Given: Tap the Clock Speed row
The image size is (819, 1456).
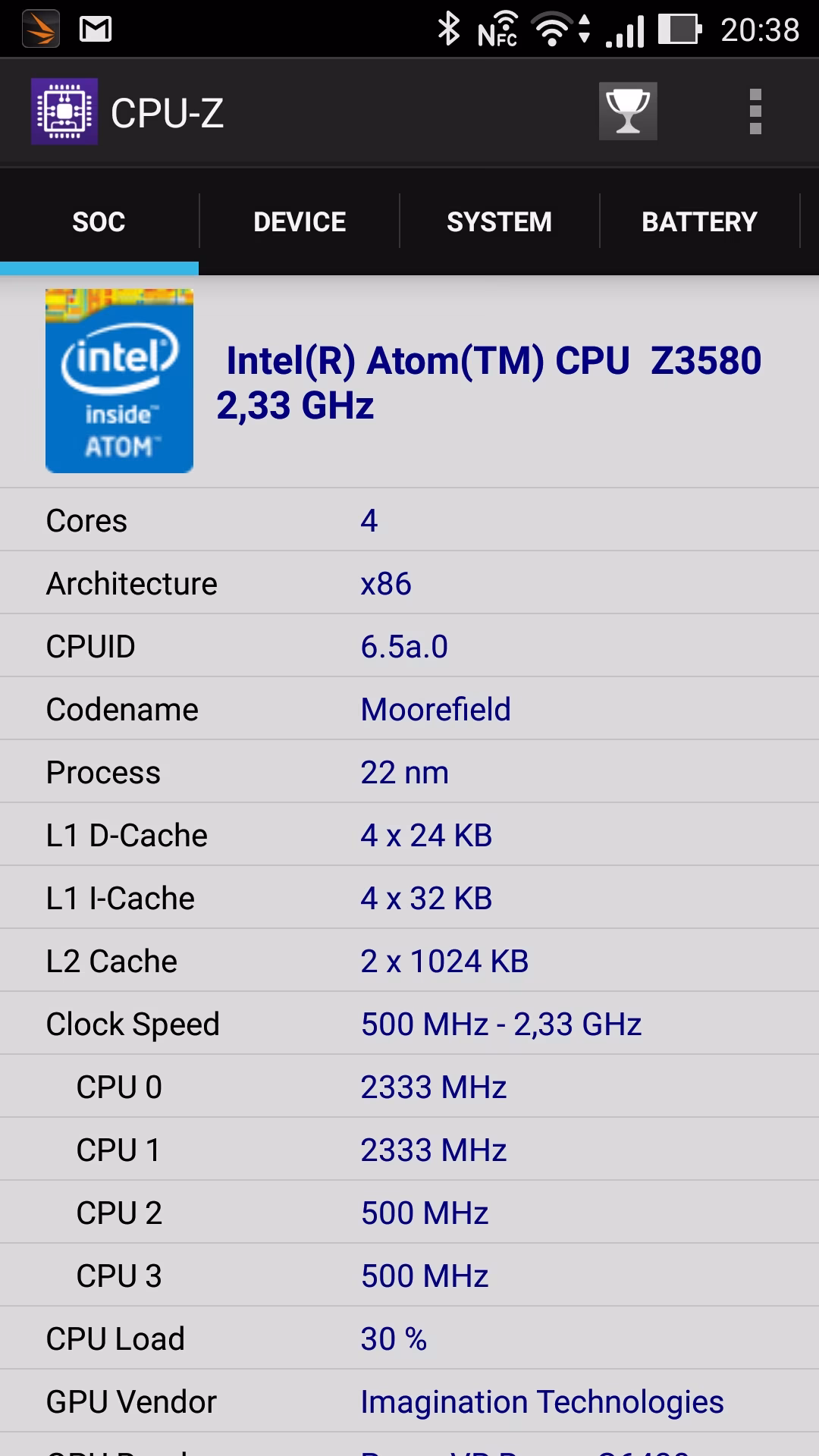Looking at the screenshot, I should (409, 1024).
